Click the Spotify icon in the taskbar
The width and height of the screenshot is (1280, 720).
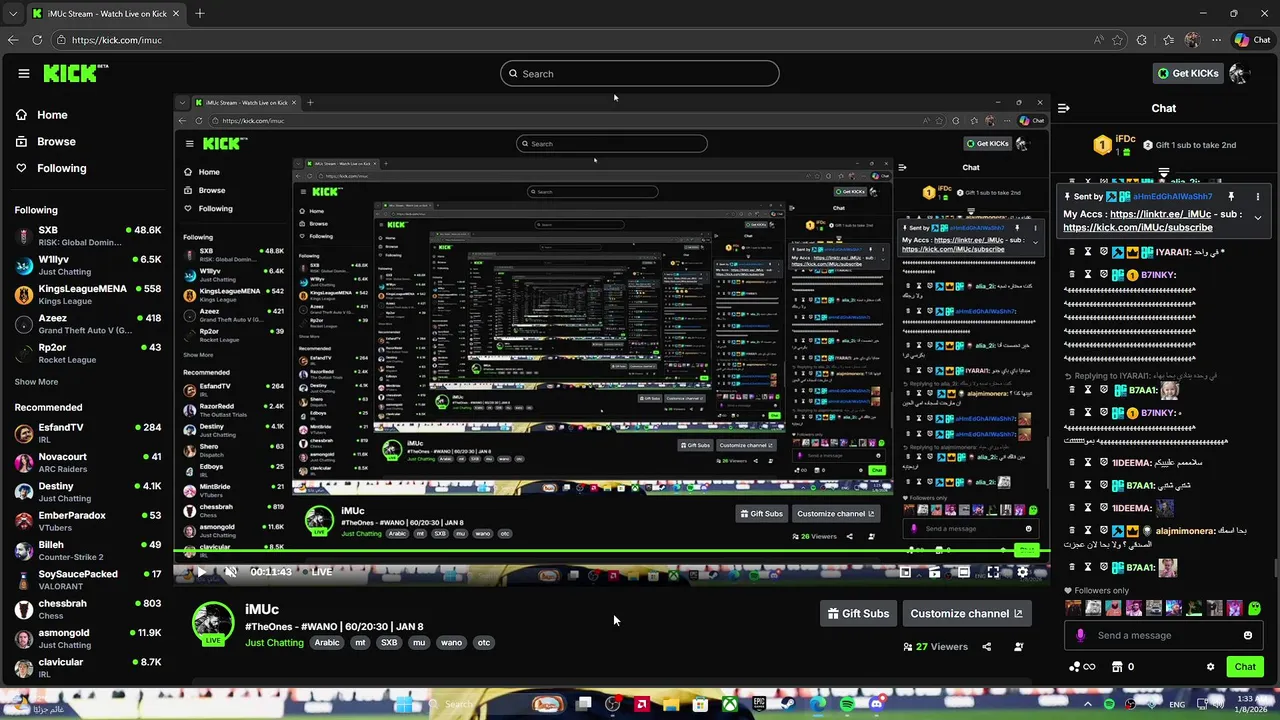(x=847, y=704)
